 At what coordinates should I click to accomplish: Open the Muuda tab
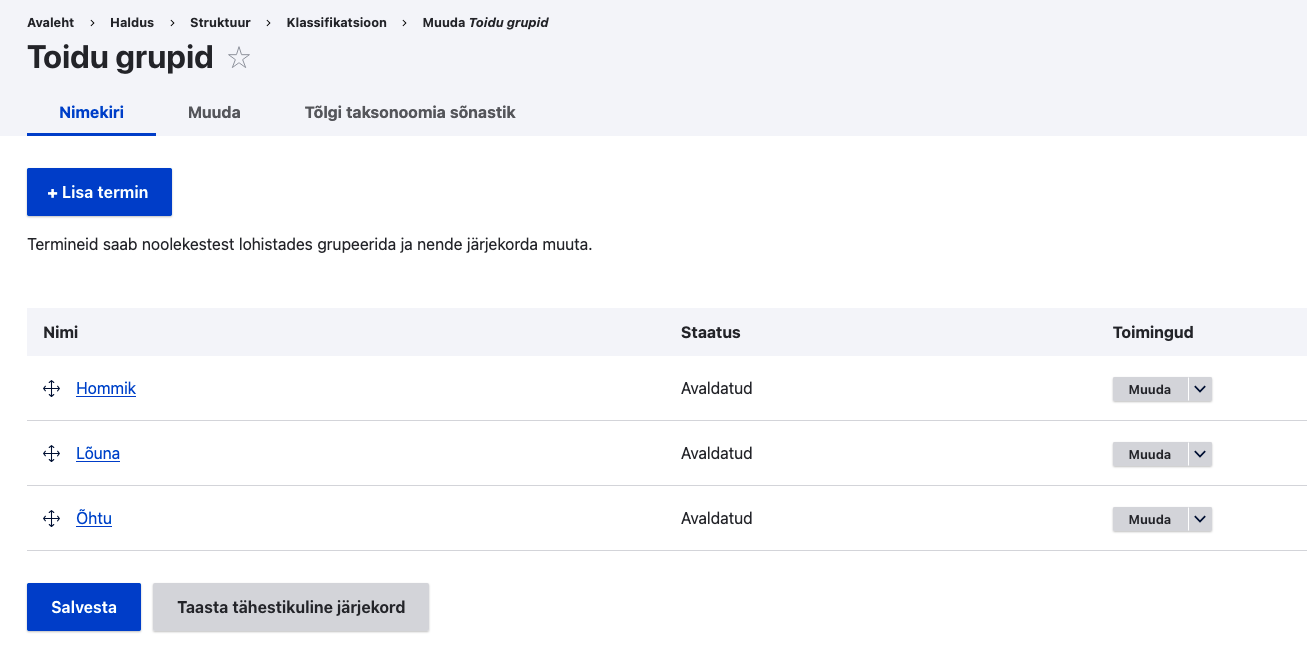[x=214, y=112]
